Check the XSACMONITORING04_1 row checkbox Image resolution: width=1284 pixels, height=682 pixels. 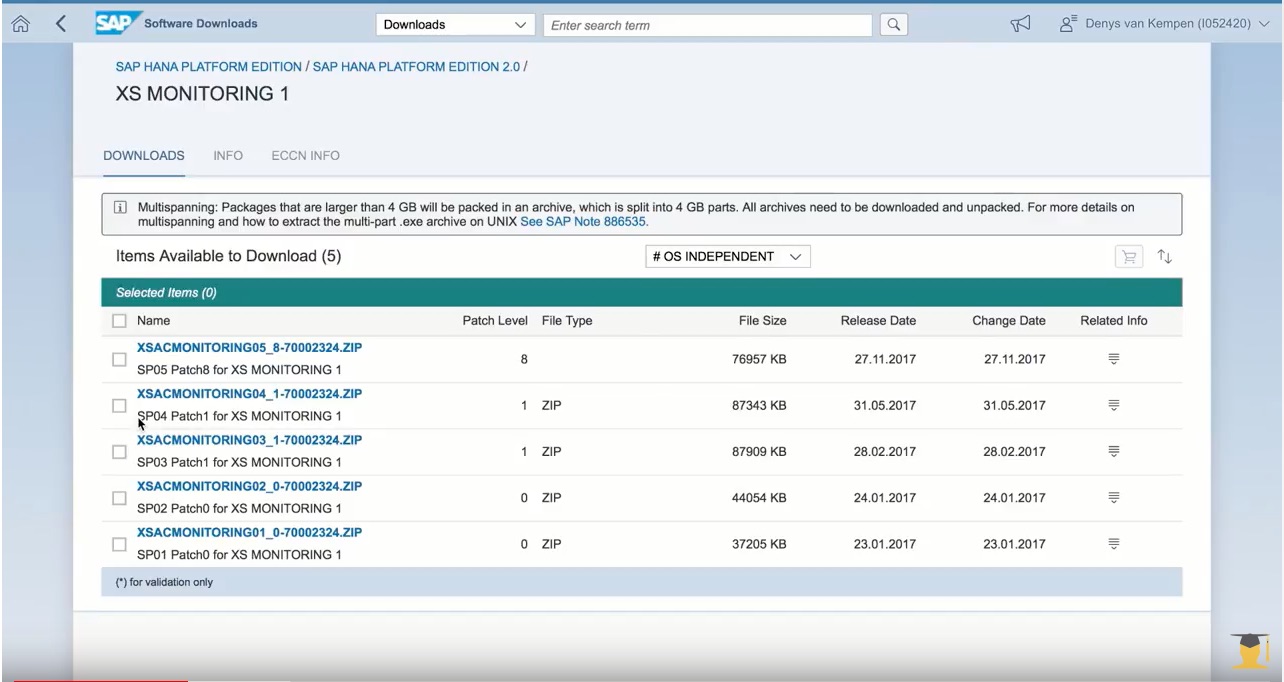[119, 405]
